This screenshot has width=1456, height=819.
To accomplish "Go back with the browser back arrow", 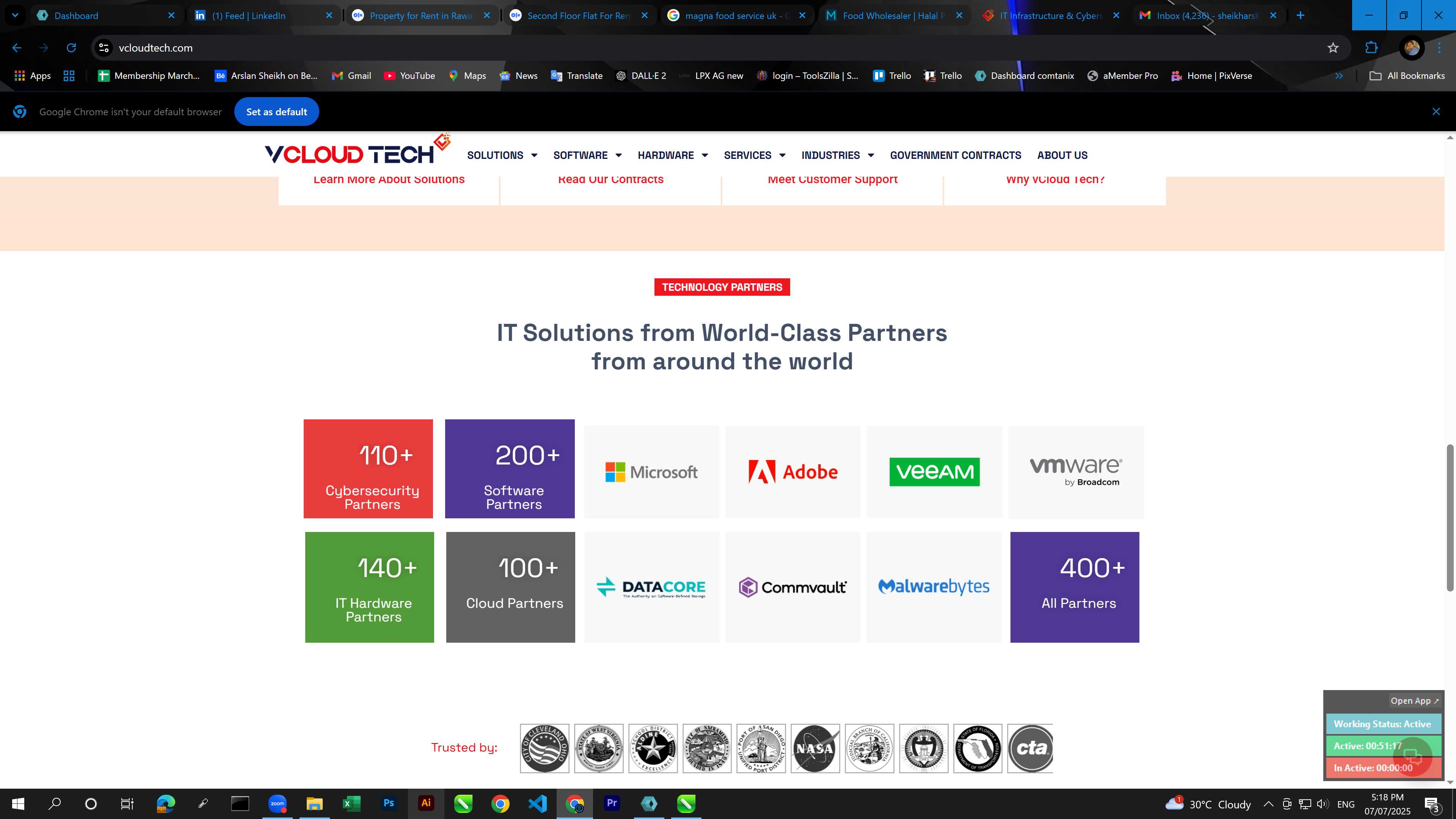I will pyautogui.click(x=16, y=48).
